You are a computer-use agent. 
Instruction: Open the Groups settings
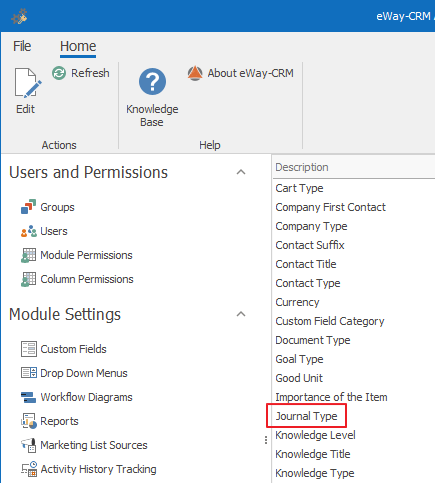click(57, 207)
